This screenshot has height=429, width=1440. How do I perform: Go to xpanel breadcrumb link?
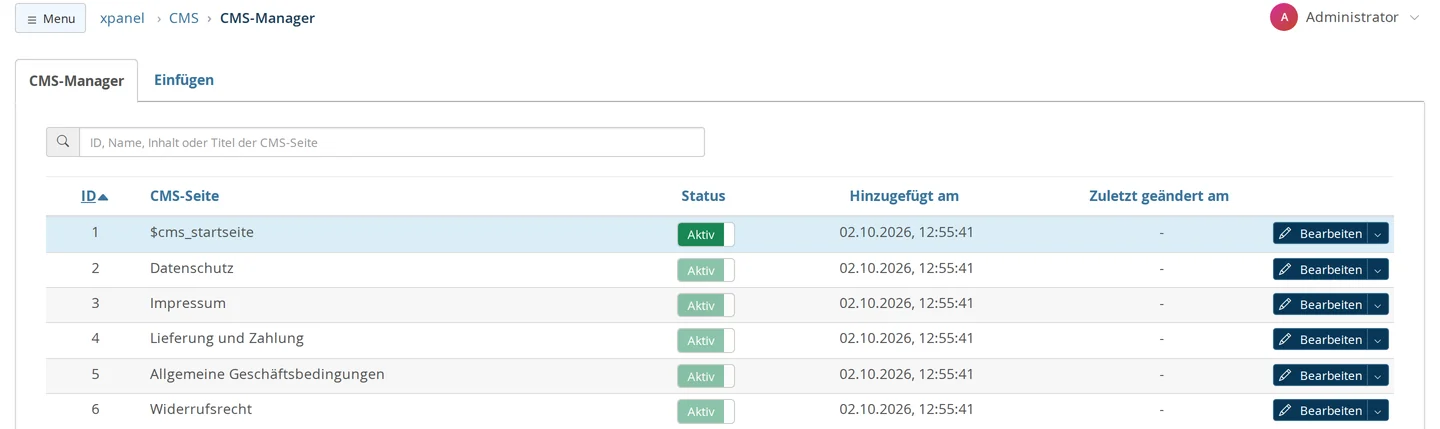coord(122,18)
